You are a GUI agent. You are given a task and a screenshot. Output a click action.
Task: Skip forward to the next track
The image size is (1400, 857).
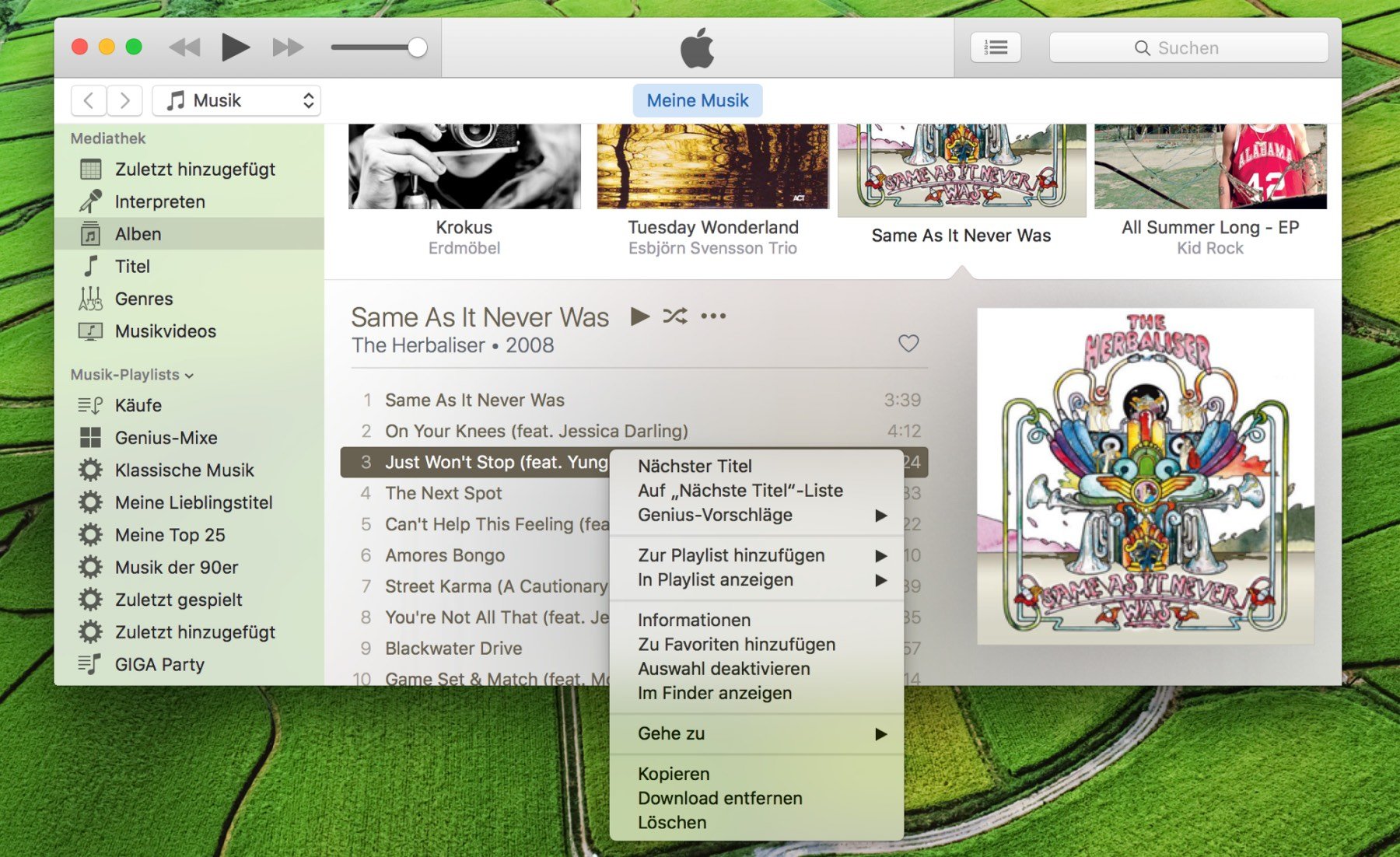(288, 47)
